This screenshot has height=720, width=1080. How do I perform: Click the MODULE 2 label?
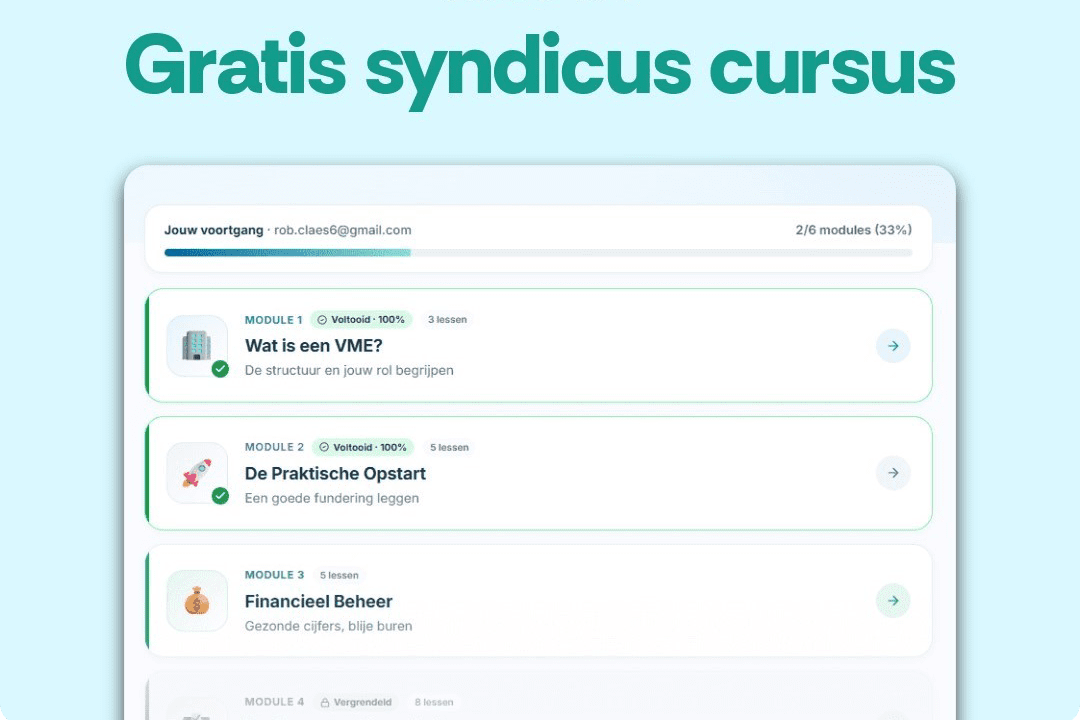[274, 447]
